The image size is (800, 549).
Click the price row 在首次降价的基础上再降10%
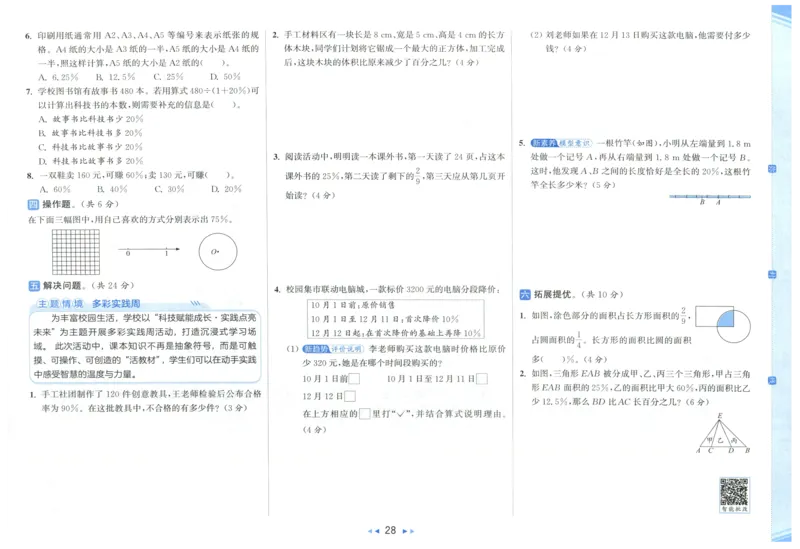tap(395, 333)
